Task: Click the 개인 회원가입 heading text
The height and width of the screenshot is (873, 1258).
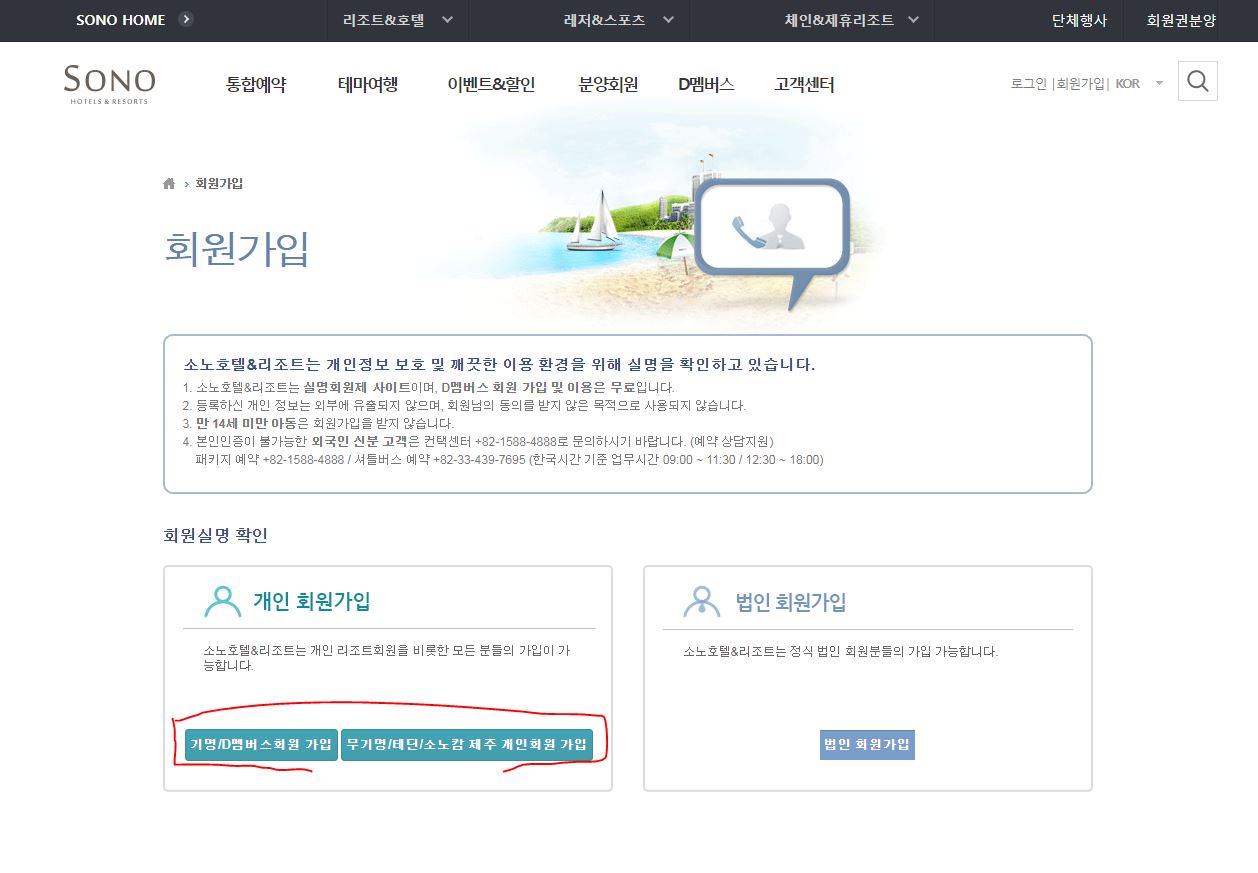Action: coord(311,602)
